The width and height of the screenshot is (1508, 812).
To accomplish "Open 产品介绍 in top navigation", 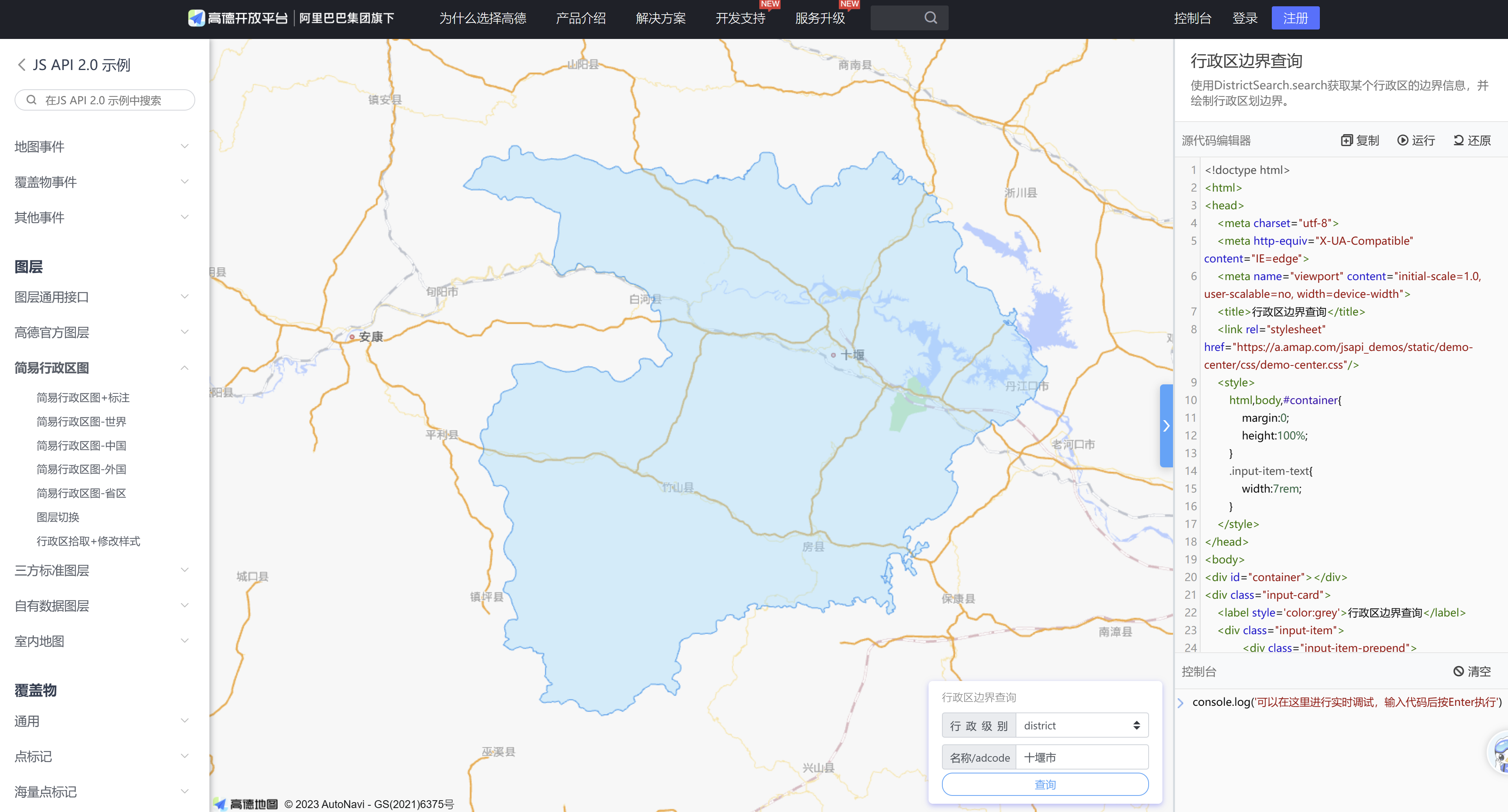I will [580, 18].
